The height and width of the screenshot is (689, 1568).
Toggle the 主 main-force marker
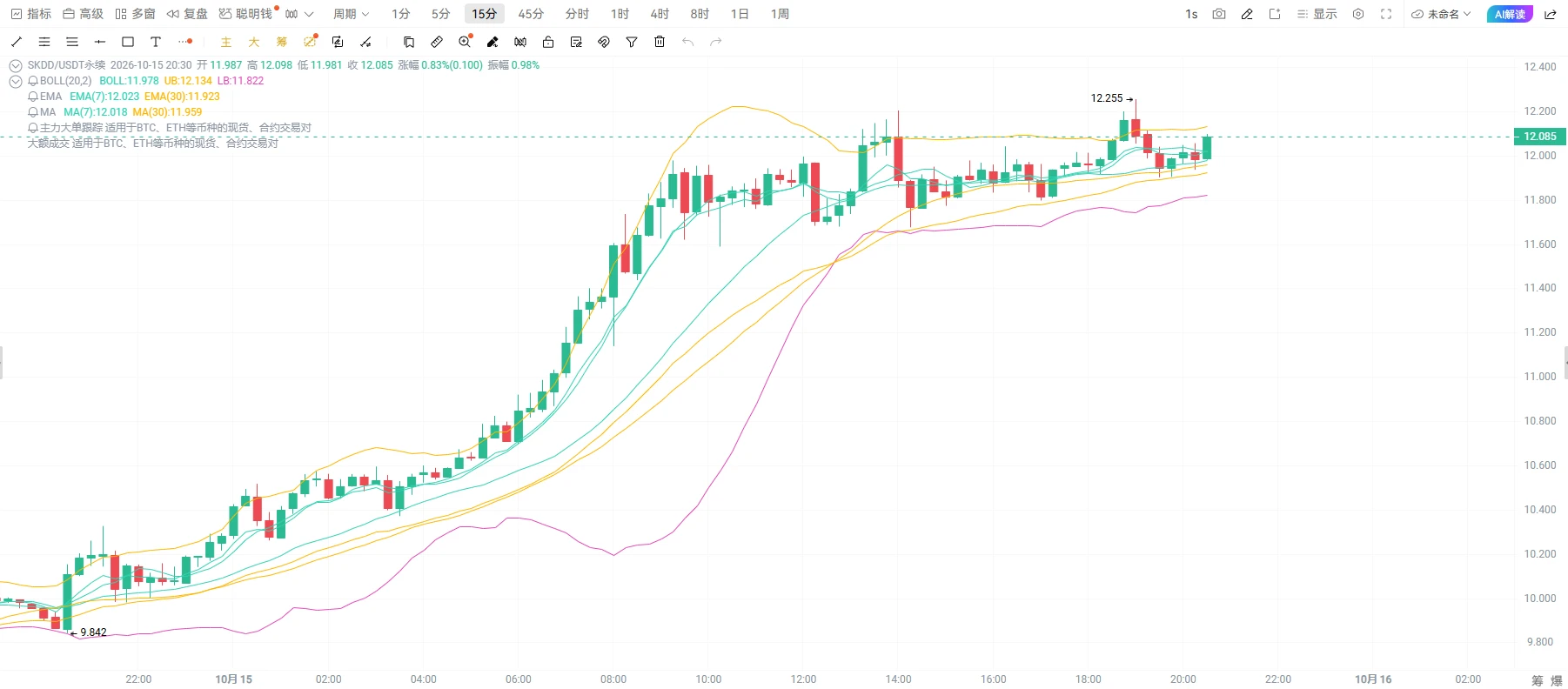[226, 42]
